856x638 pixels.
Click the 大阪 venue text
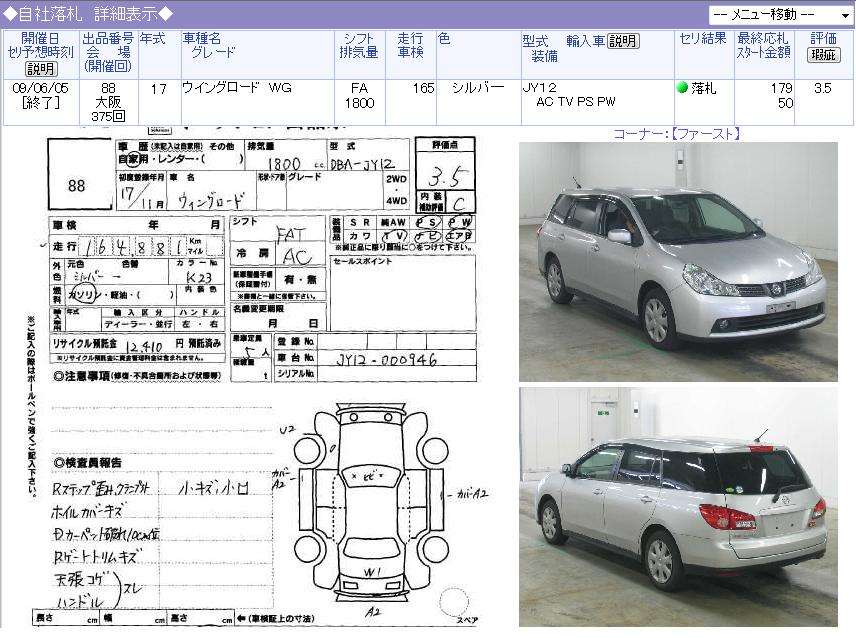[108, 102]
